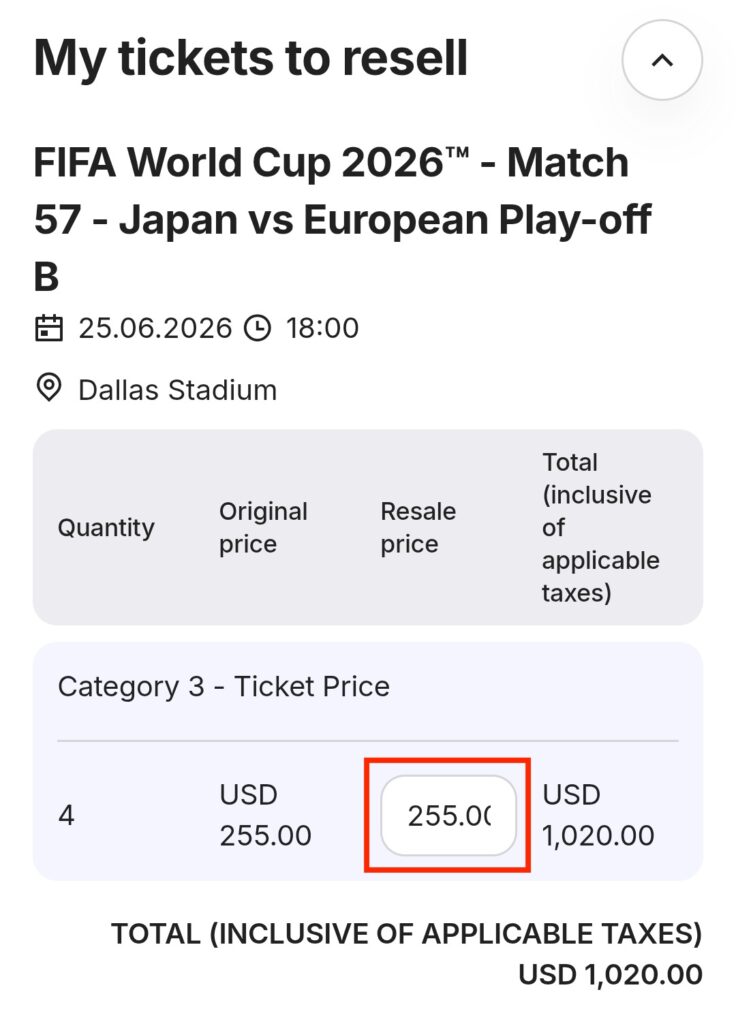Click the clock icon next to 18:00

(x=258, y=328)
